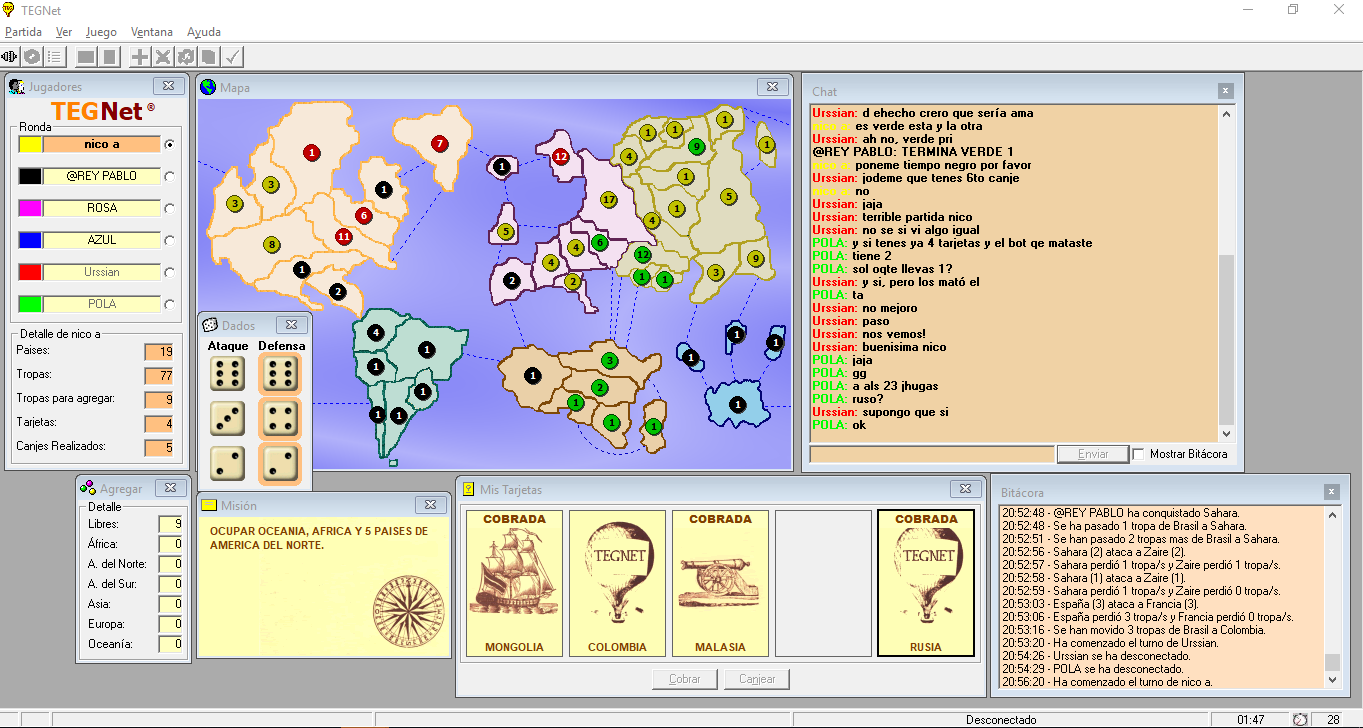Enable the Mostrar Bitácora checkbox
This screenshot has height=728, width=1363.
click(1139, 454)
